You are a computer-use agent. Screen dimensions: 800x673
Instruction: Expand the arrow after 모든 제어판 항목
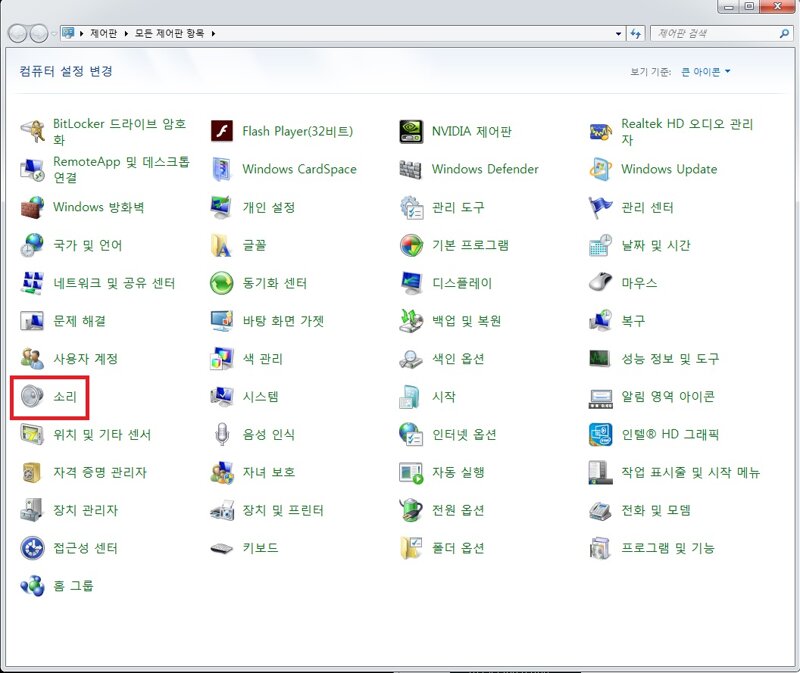click(x=213, y=34)
